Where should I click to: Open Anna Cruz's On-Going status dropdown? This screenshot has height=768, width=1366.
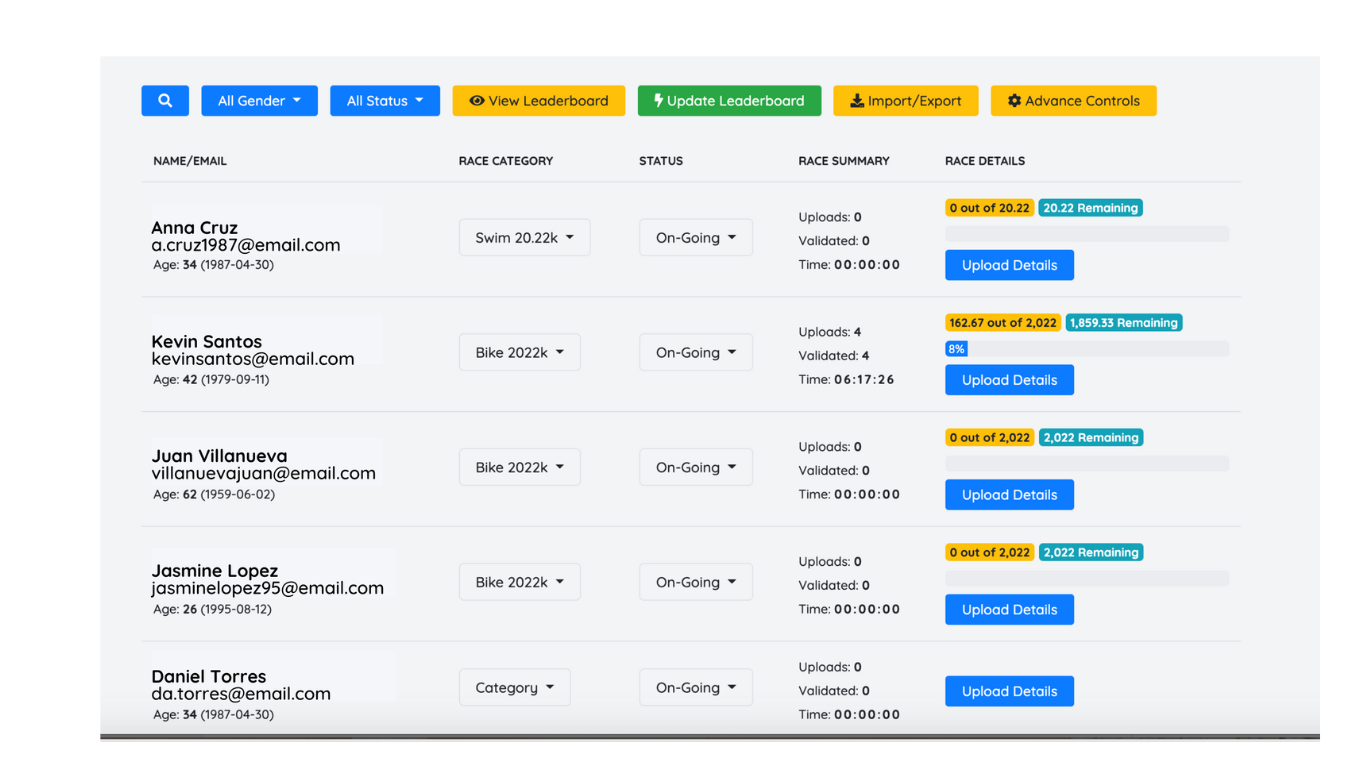[696, 238]
